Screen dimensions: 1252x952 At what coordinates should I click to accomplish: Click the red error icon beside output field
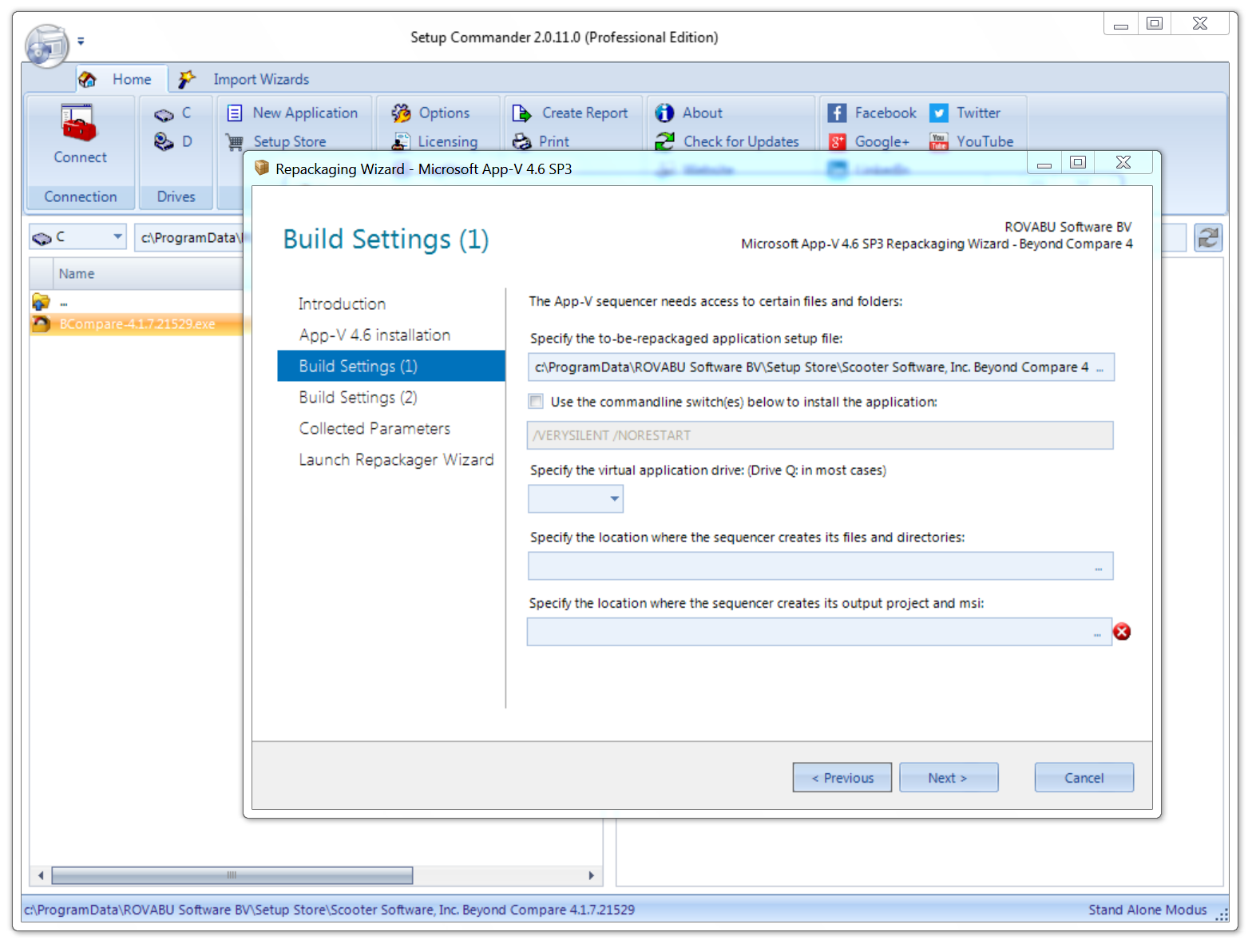[1122, 632]
